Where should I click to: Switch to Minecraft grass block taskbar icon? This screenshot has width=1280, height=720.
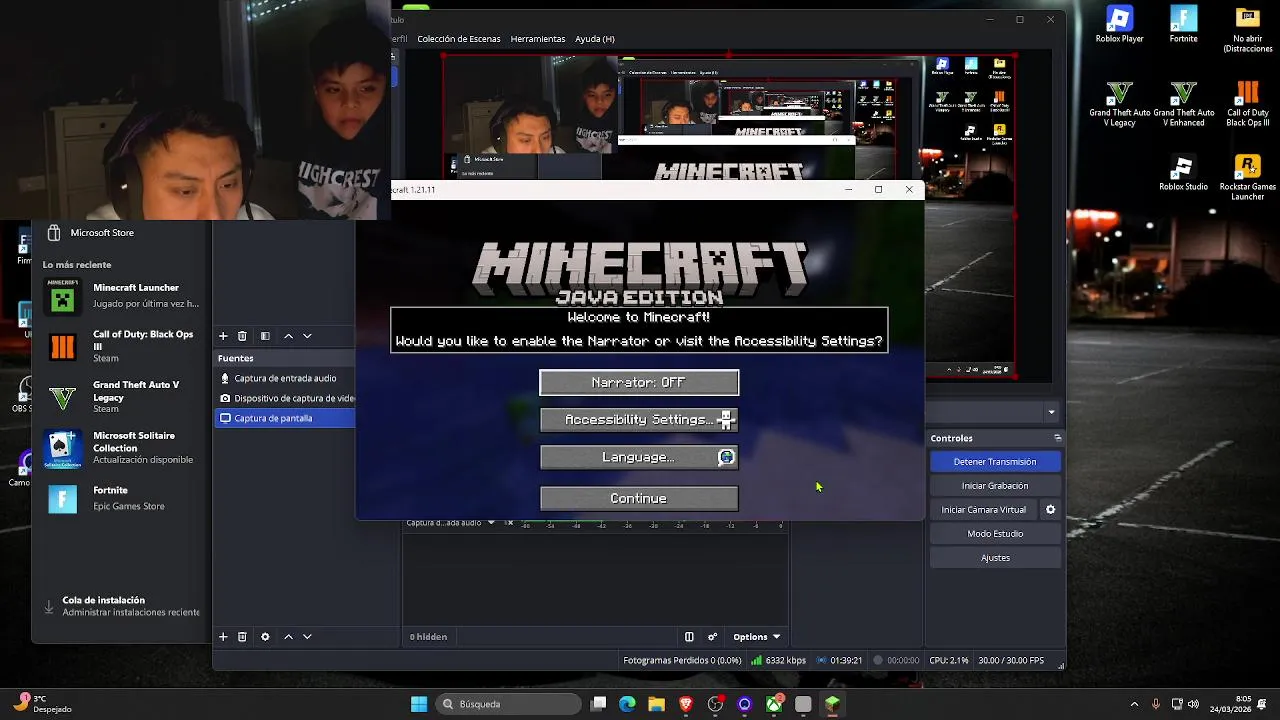pos(832,704)
